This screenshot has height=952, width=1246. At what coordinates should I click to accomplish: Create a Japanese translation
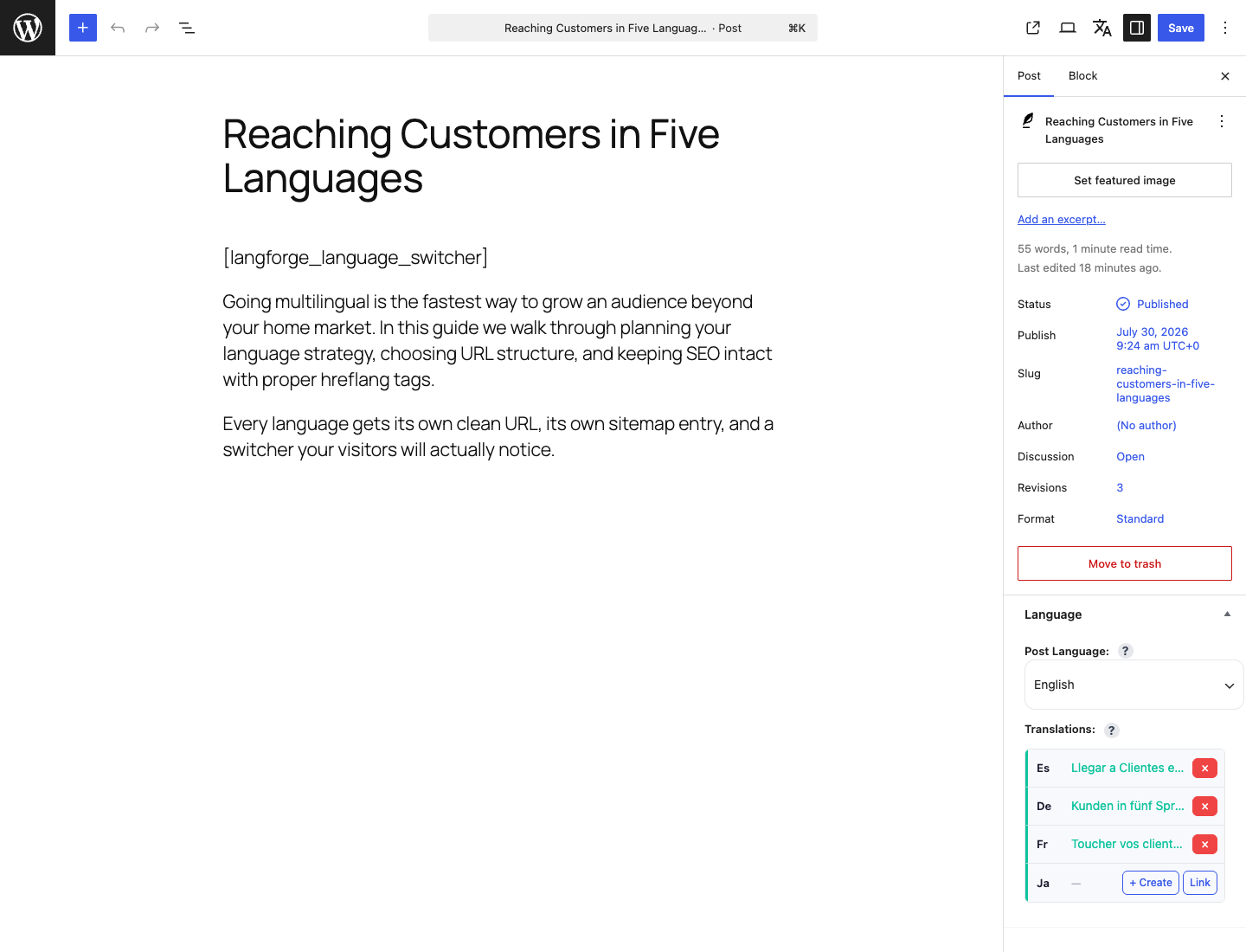(x=1151, y=883)
